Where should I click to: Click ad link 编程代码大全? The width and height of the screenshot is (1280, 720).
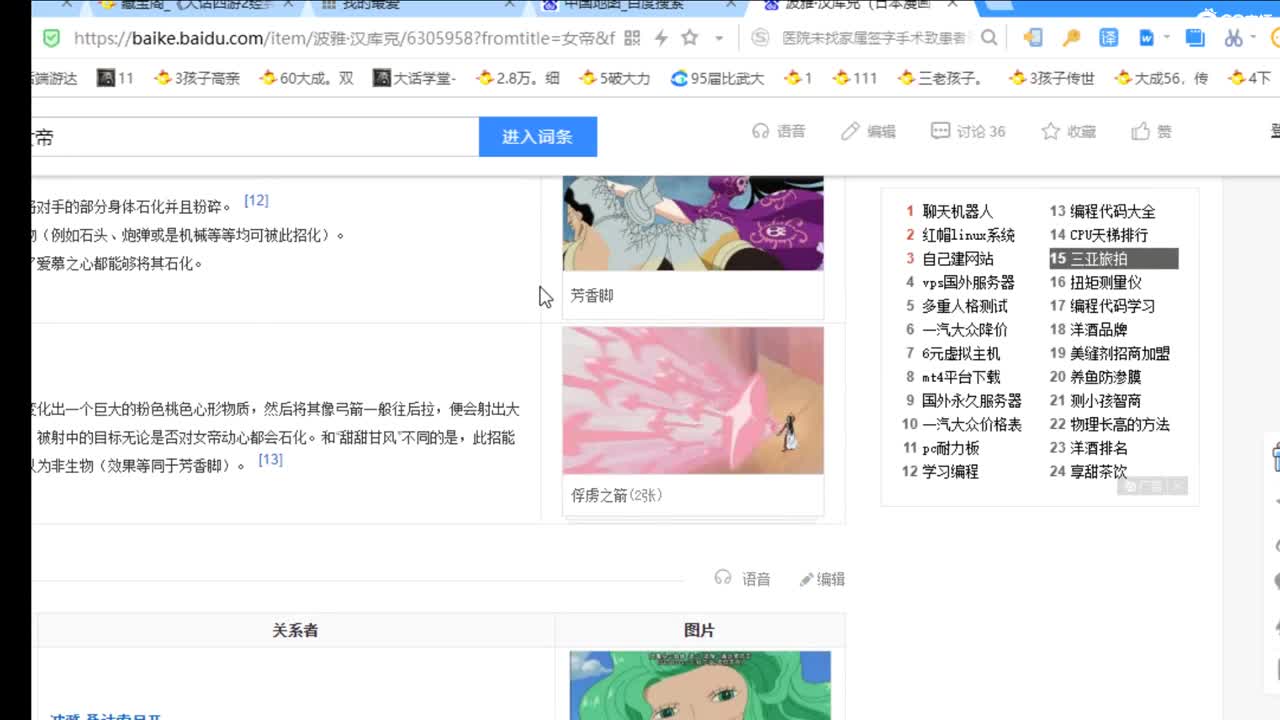coord(1112,211)
